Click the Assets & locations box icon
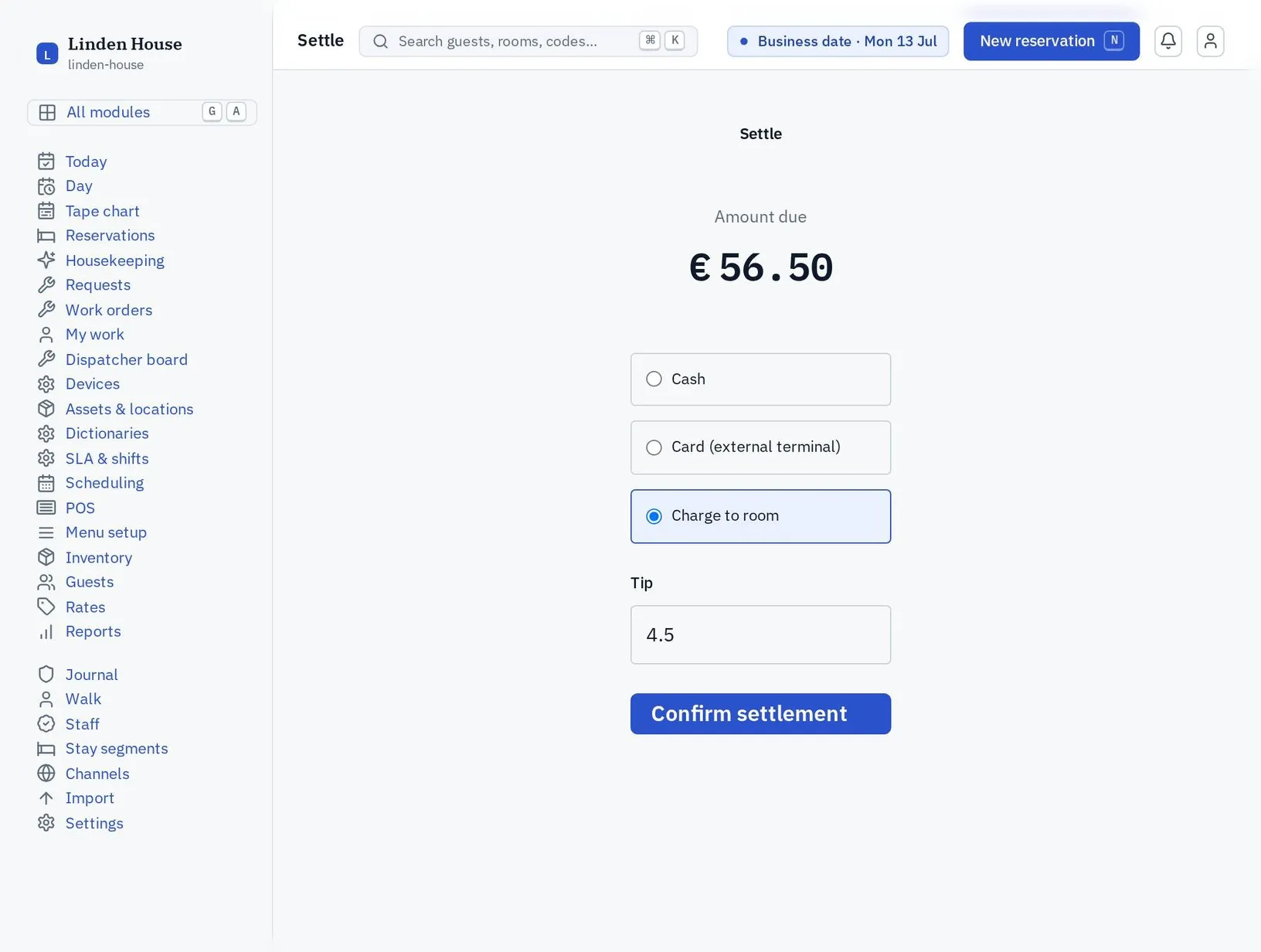Image resolution: width=1261 pixels, height=952 pixels. click(x=46, y=409)
